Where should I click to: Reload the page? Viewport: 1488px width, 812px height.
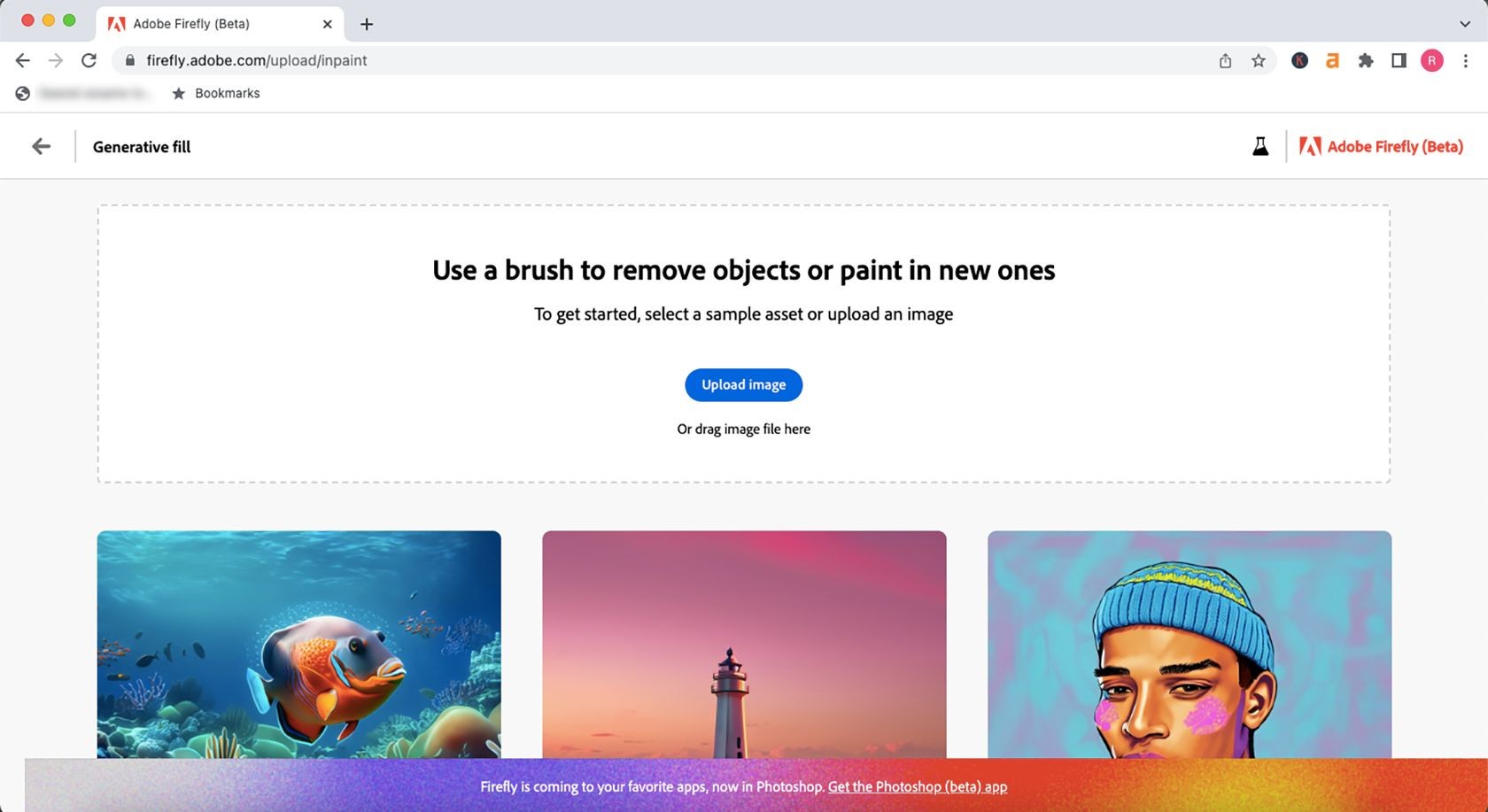point(89,60)
